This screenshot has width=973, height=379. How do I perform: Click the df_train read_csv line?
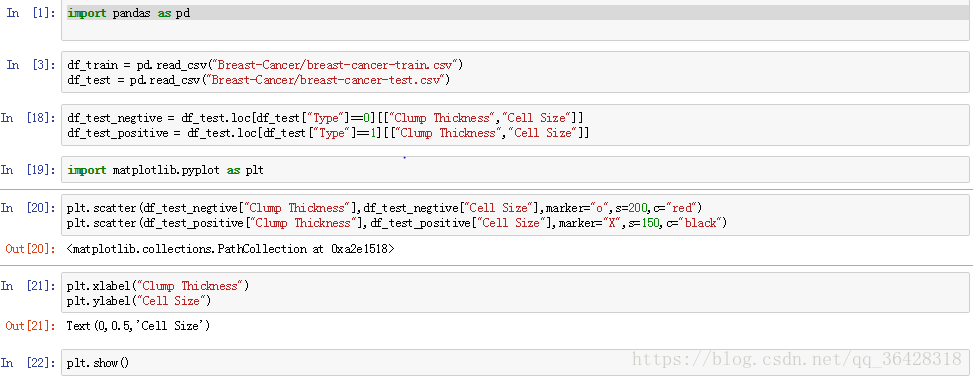point(266,65)
